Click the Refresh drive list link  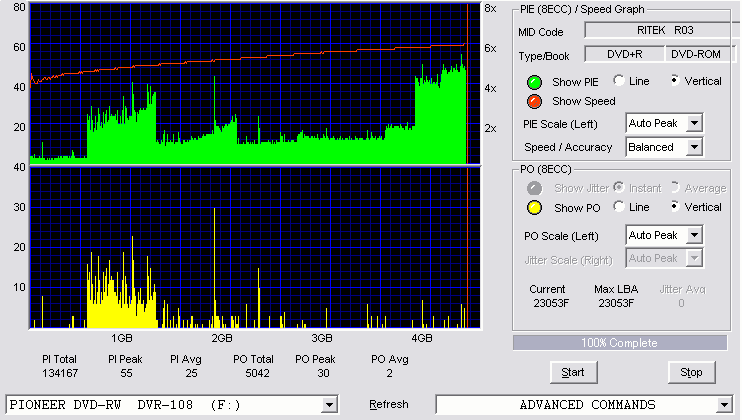point(389,404)
